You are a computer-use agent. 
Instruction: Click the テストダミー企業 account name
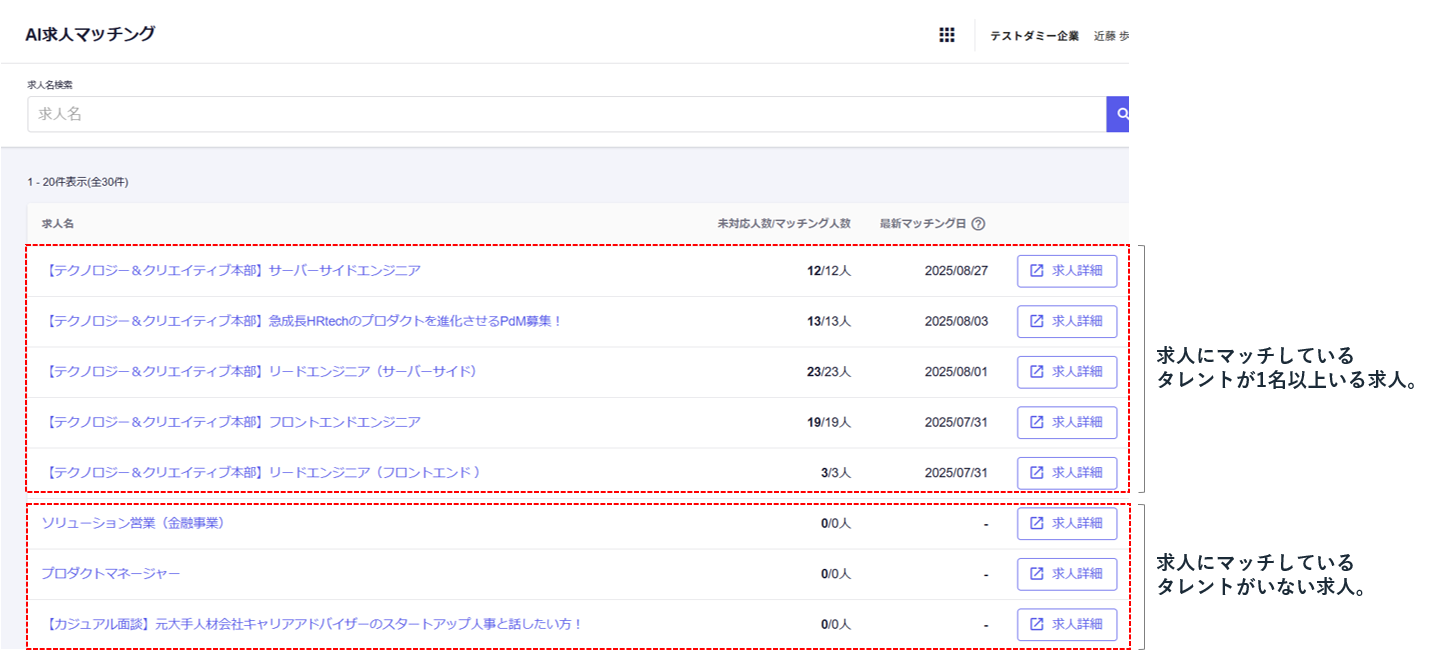[1034, 36]
